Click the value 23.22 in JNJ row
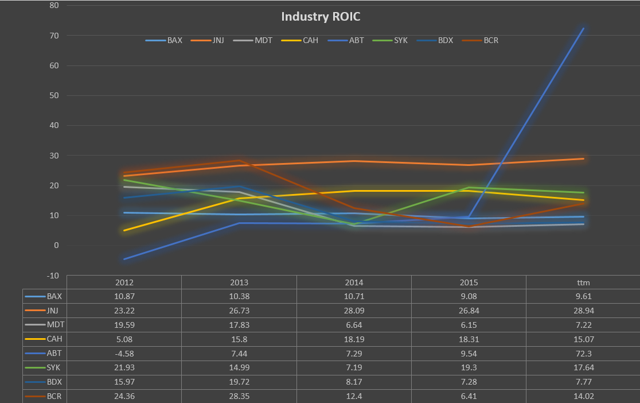The image size is (640, 403). 124,311
